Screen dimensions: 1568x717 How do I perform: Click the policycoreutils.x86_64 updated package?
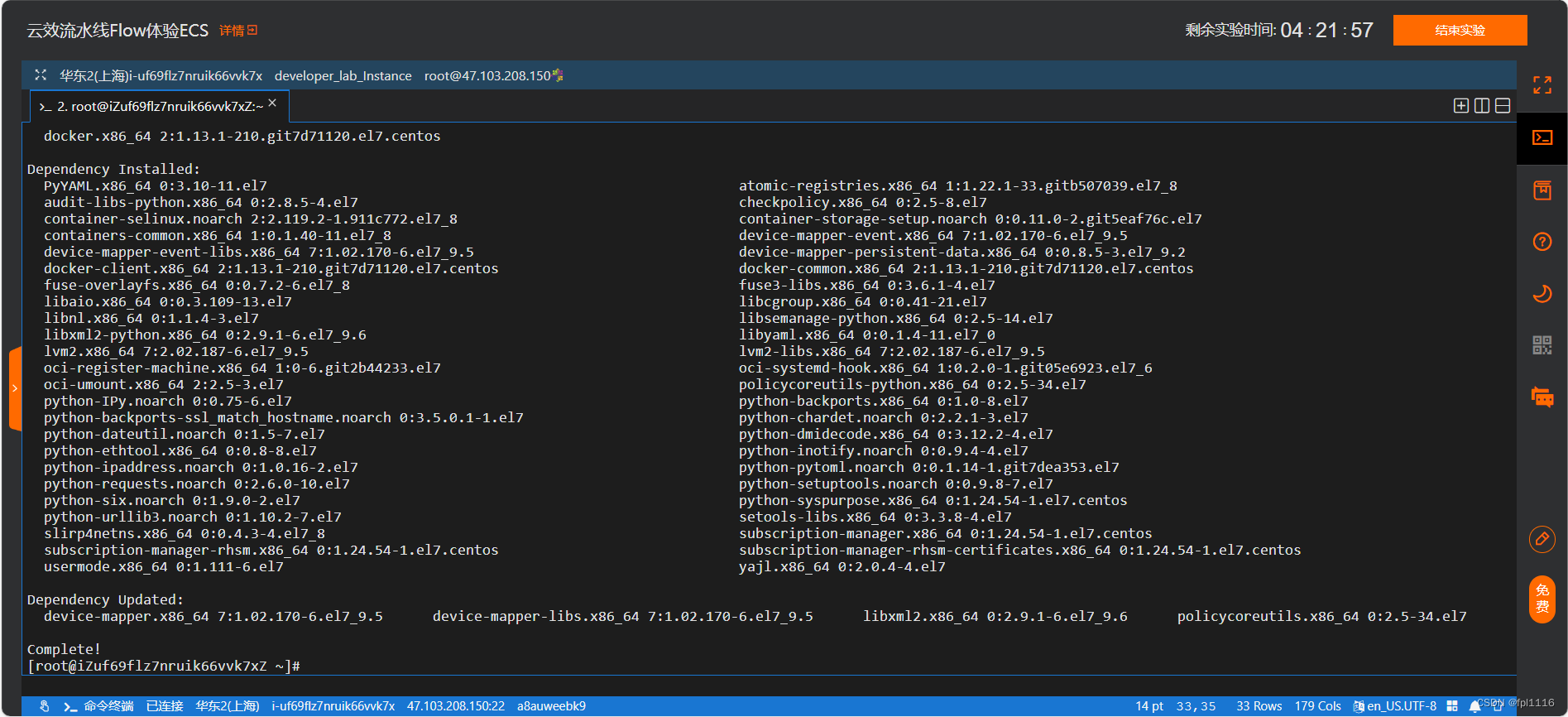[1322, 616]
